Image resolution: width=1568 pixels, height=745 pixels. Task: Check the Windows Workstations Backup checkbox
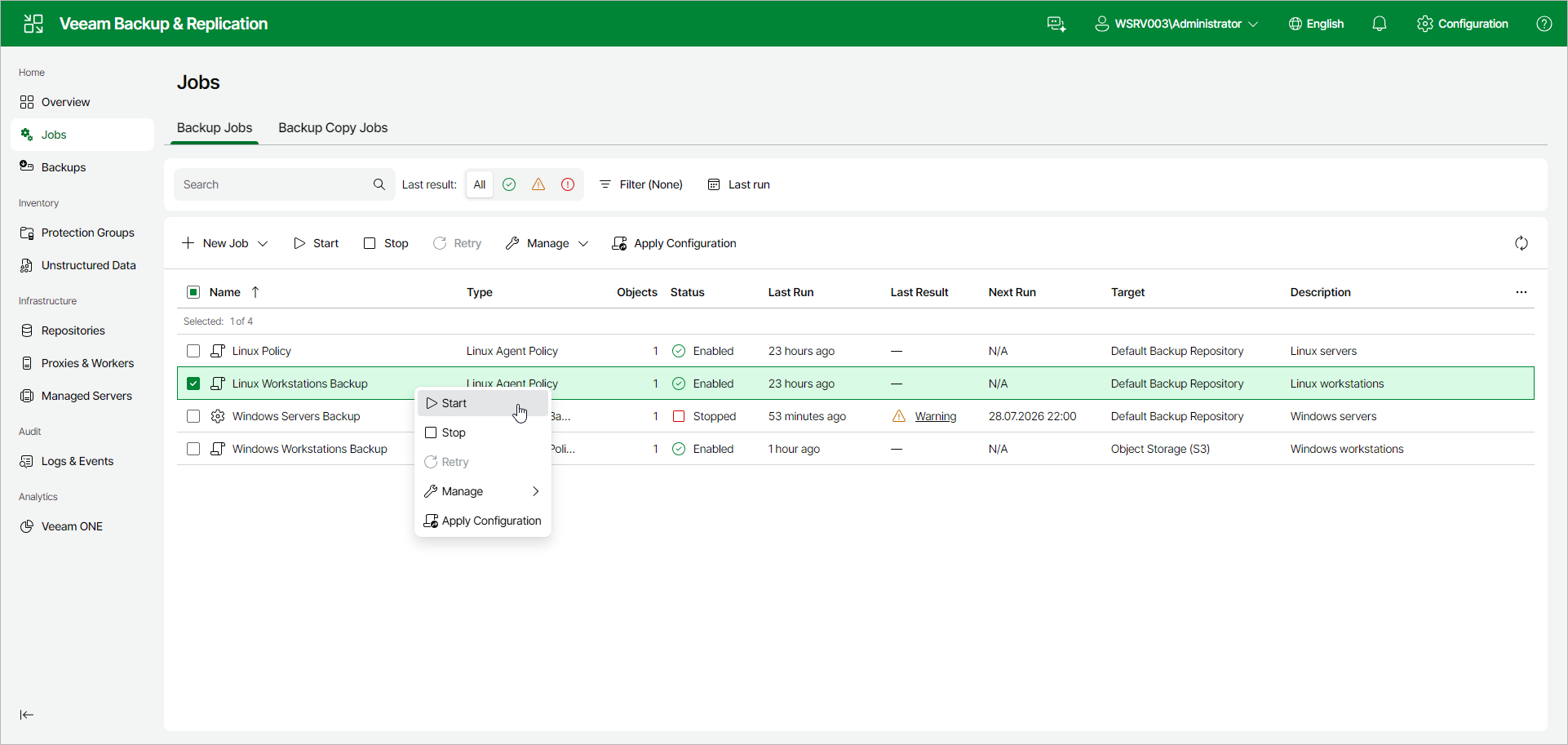tap(193, 449)
